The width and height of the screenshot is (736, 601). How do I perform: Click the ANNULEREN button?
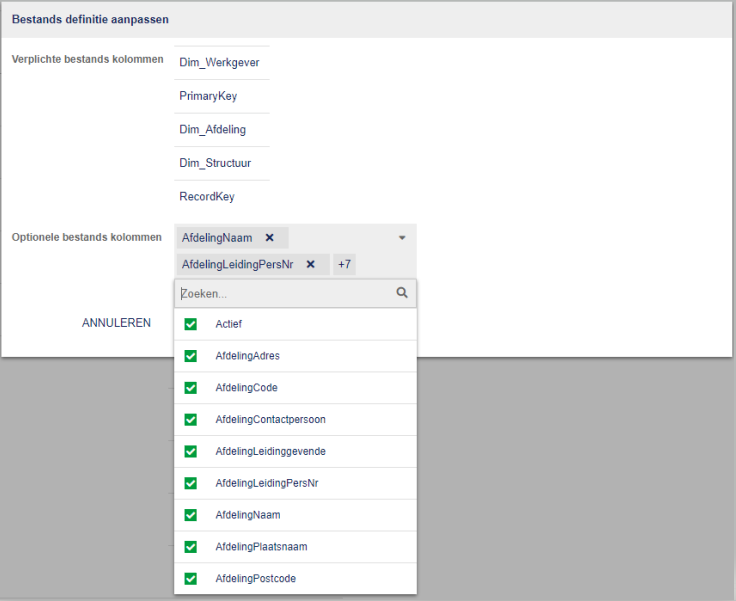coord(116,323)
